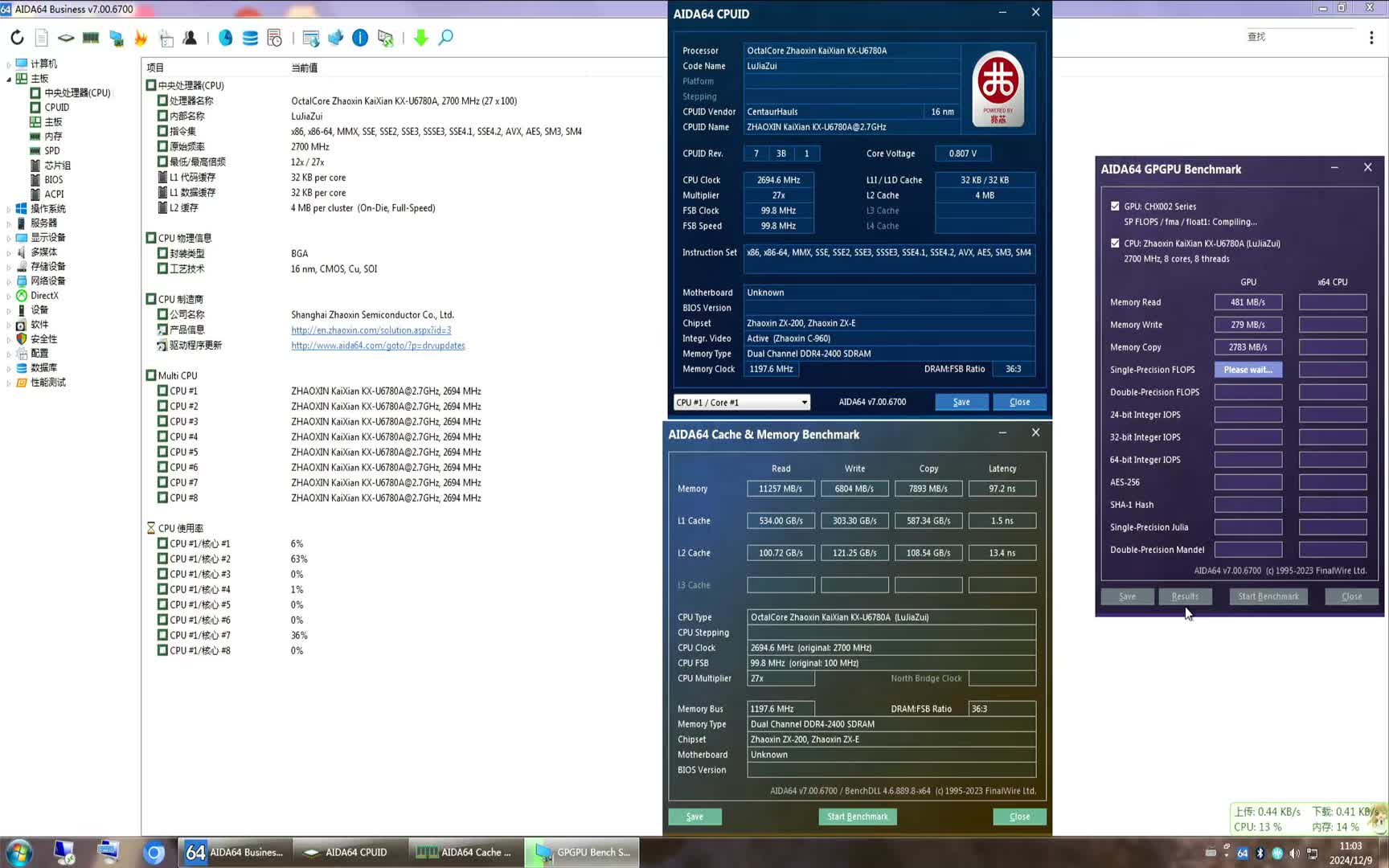The width and height of the screenshot is (1389, 868).
Task: Expand the 操作系统 tree node
Action: (9, 209)
